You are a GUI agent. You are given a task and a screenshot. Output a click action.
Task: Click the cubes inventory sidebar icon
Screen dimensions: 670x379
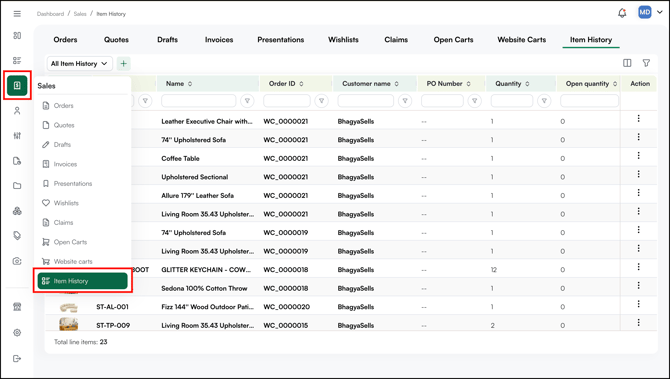[x=17, y=211]
